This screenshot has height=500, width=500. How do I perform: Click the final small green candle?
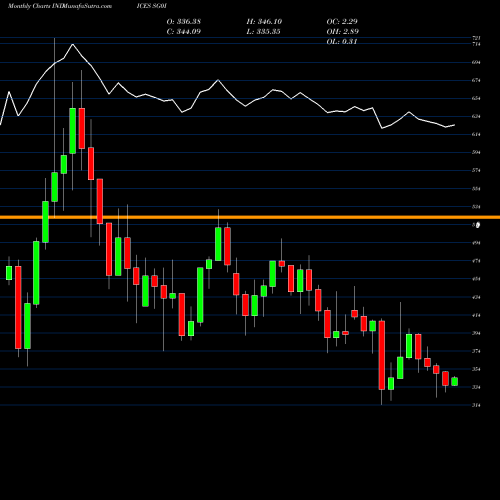(x=455, y=381)
